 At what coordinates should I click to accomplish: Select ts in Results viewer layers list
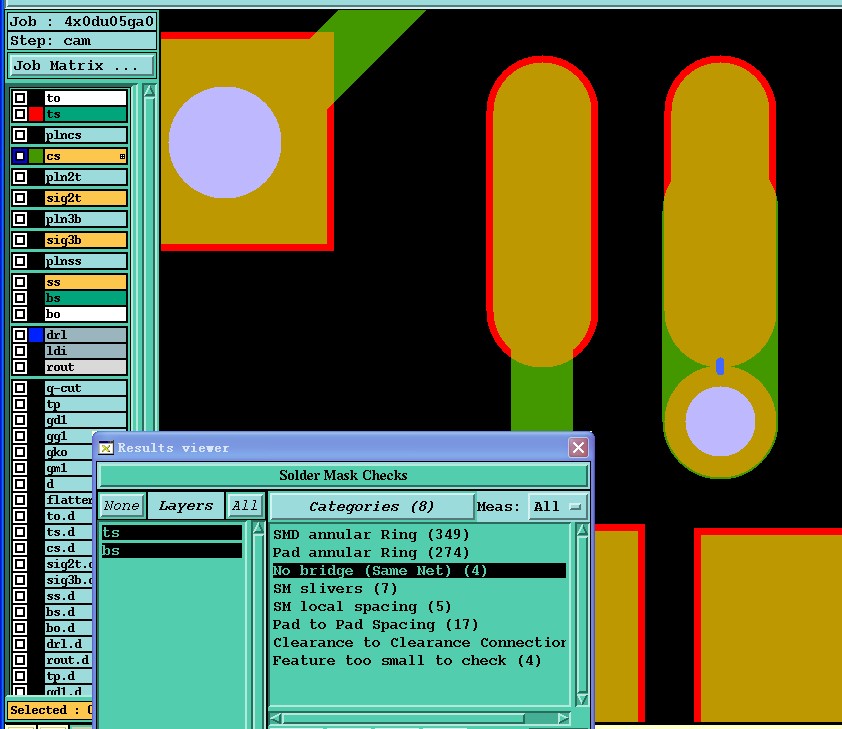(171, 533)
